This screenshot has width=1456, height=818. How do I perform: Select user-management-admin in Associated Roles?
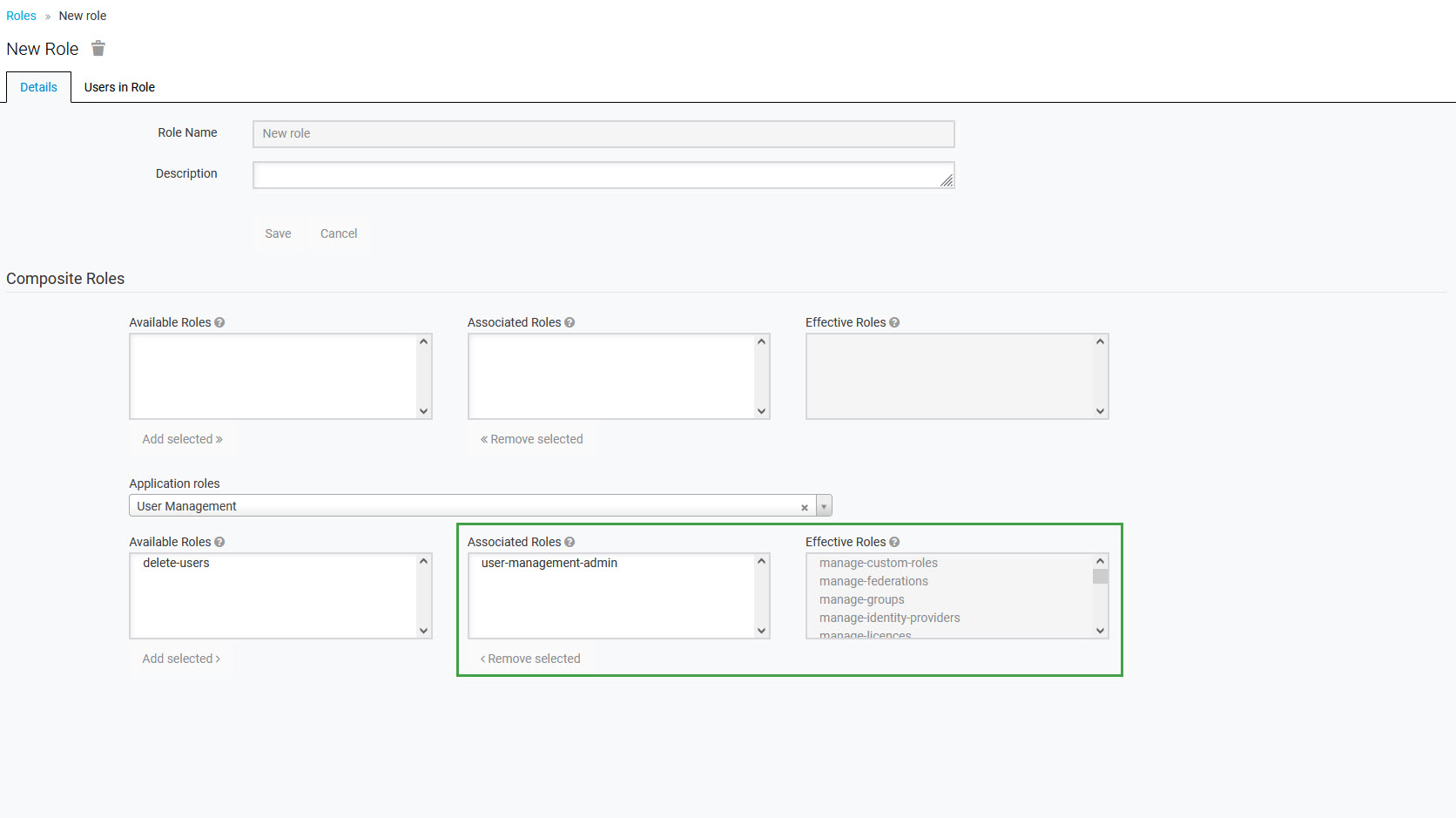[549, 564]
